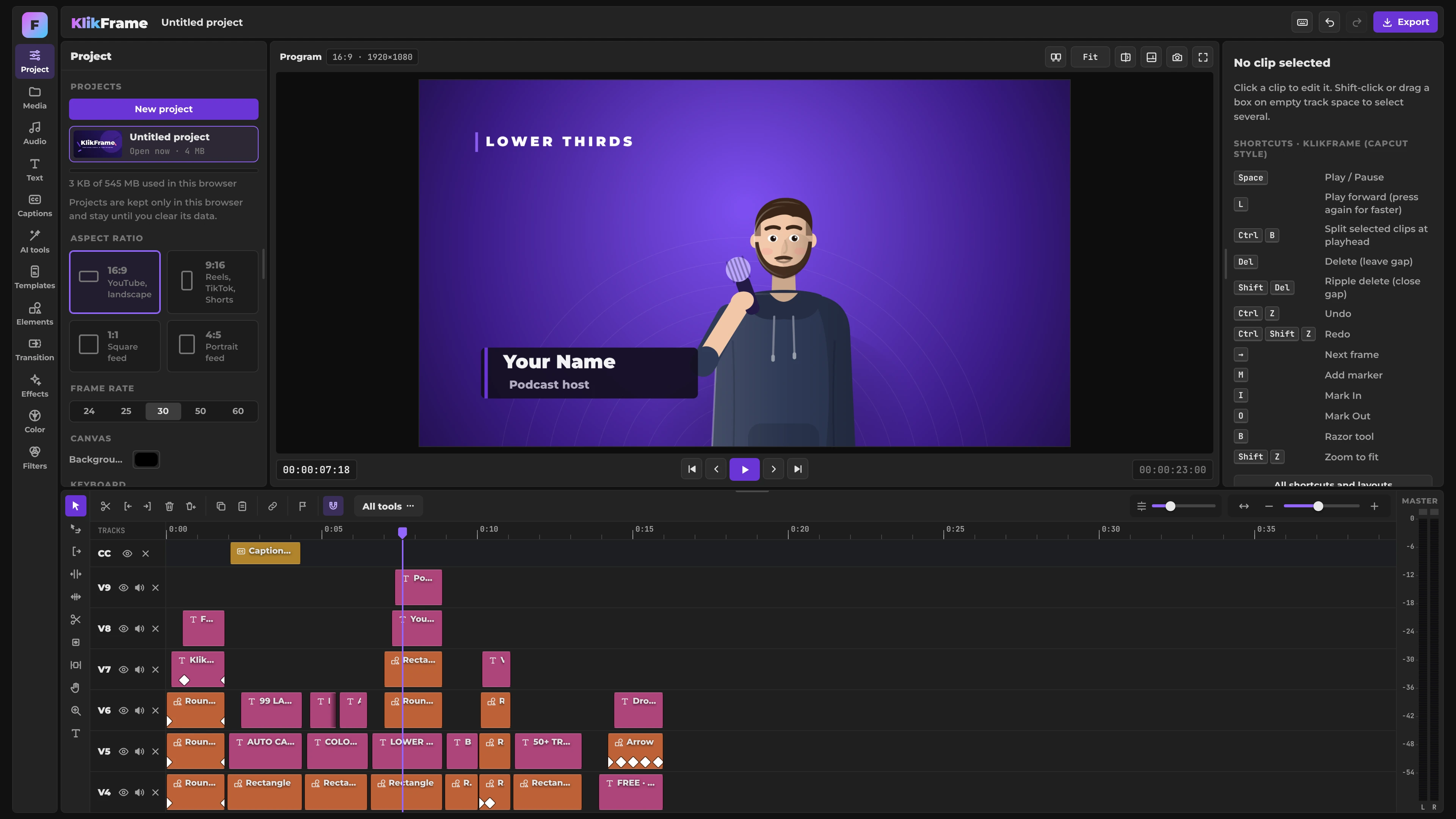Select the Hand tool in timeline tools
1456x819 pixels.
click(x=76, y=688)
